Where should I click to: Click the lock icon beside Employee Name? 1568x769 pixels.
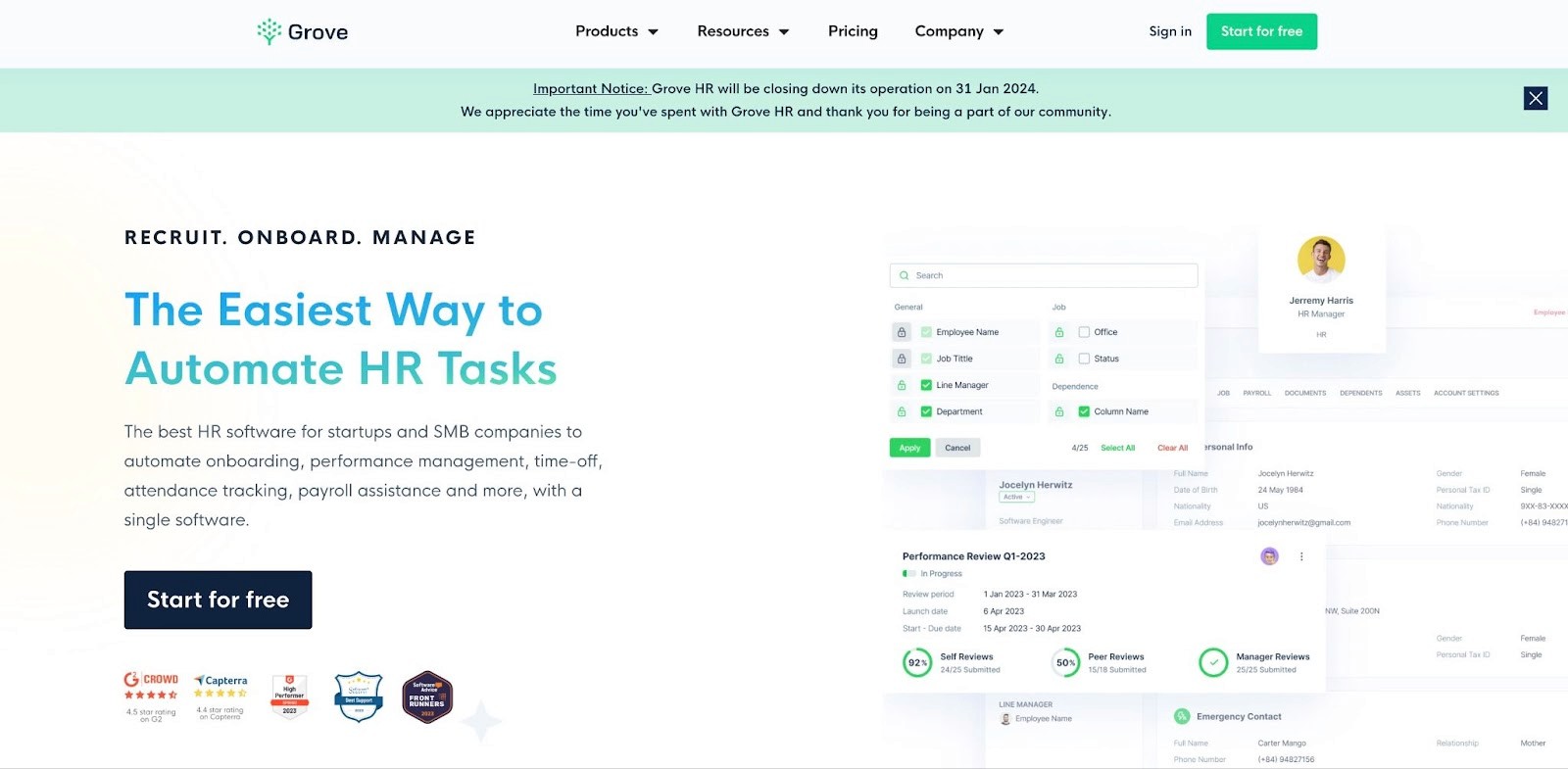902,332
